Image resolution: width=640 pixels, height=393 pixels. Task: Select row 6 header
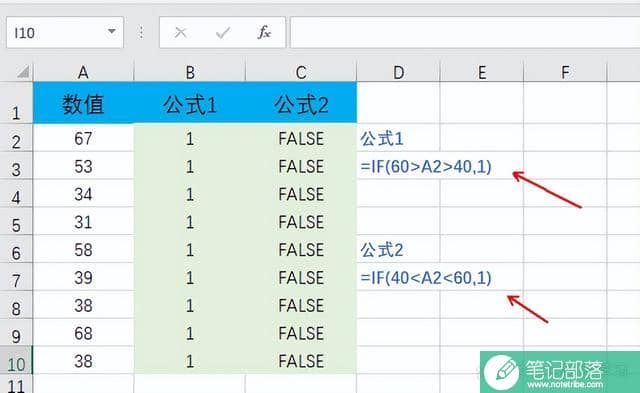pos(16,249)
